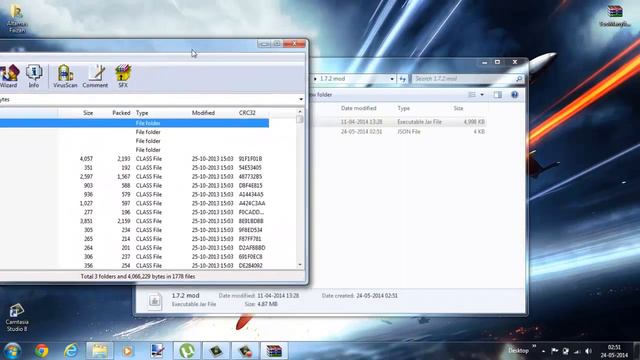The width and height of the screenshot is (640, 360).
Task: Change the view with Explorer view icon
Action: 472,95
